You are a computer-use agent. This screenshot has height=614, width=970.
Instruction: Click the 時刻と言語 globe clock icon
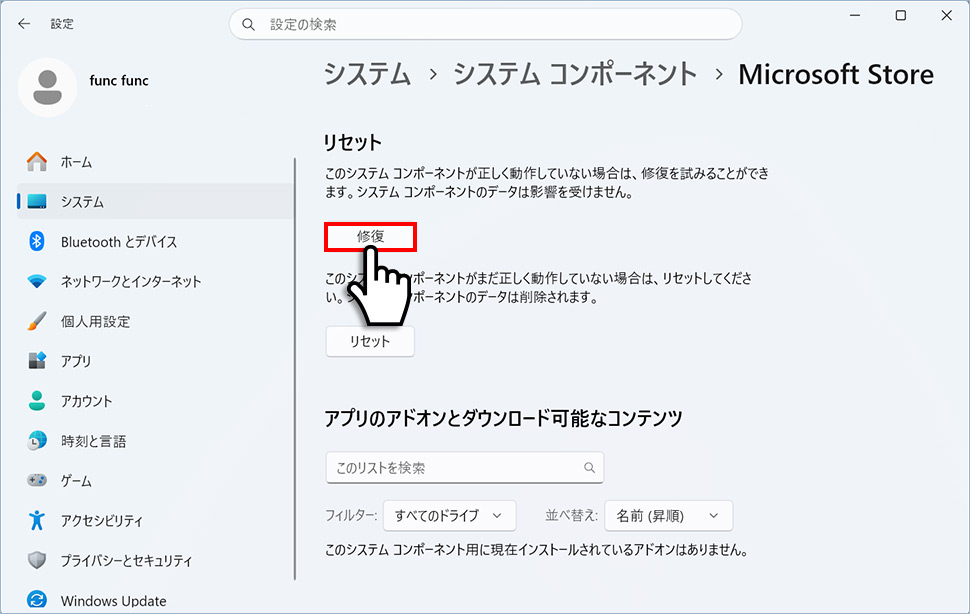tap(37, 440)
